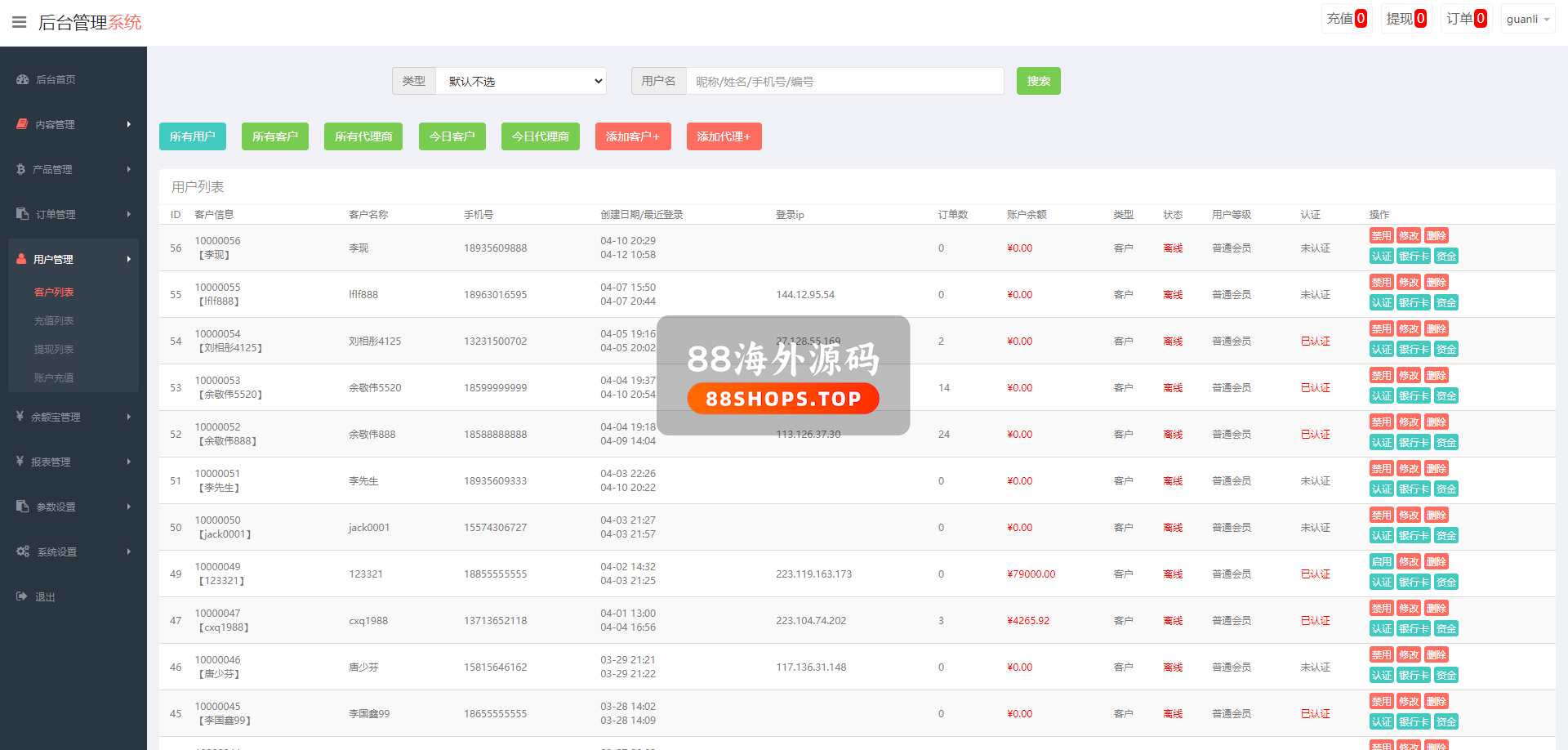The width and height of the screenshot is (1568, 750).
Task: Toggle 禁用 for user 10000056 李现
Action: (x=1381, y=236)
